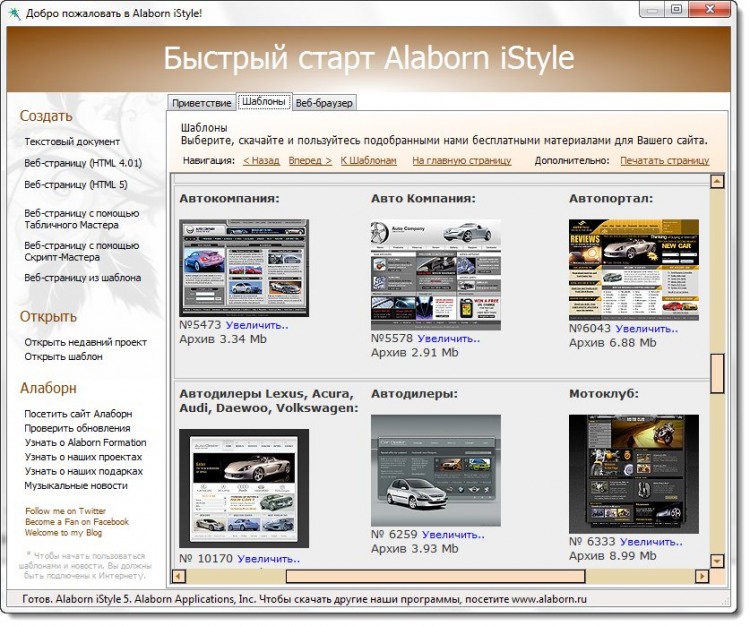
Task: Click Увеличить.. for template №5578
Action: [449, 339]
